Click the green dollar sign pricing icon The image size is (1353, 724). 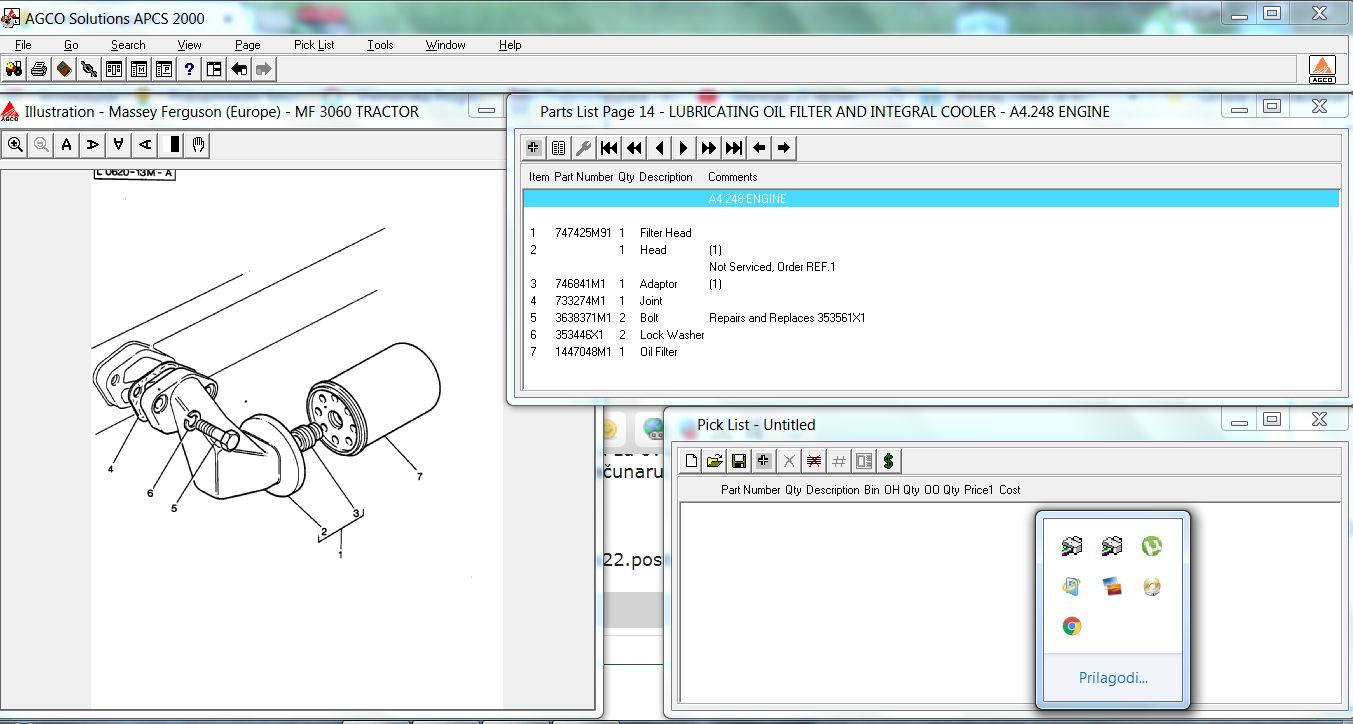coord(889,461)
